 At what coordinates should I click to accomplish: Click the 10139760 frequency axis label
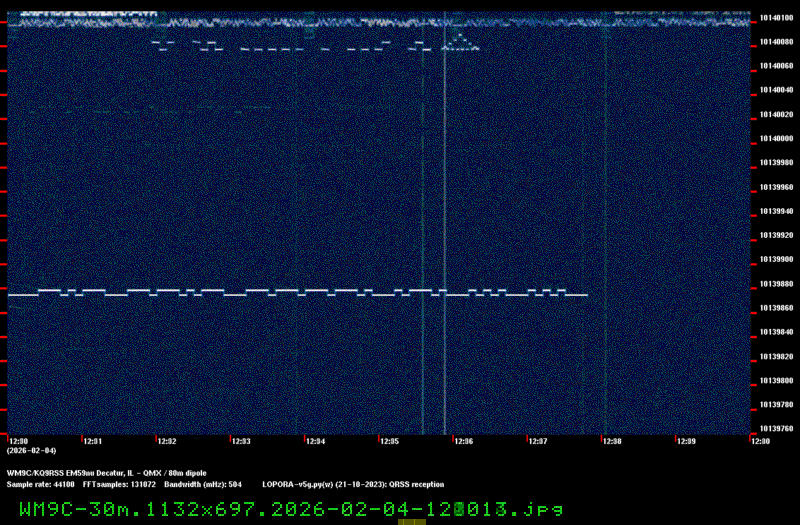pyautogui.click(x=776, y=429)
